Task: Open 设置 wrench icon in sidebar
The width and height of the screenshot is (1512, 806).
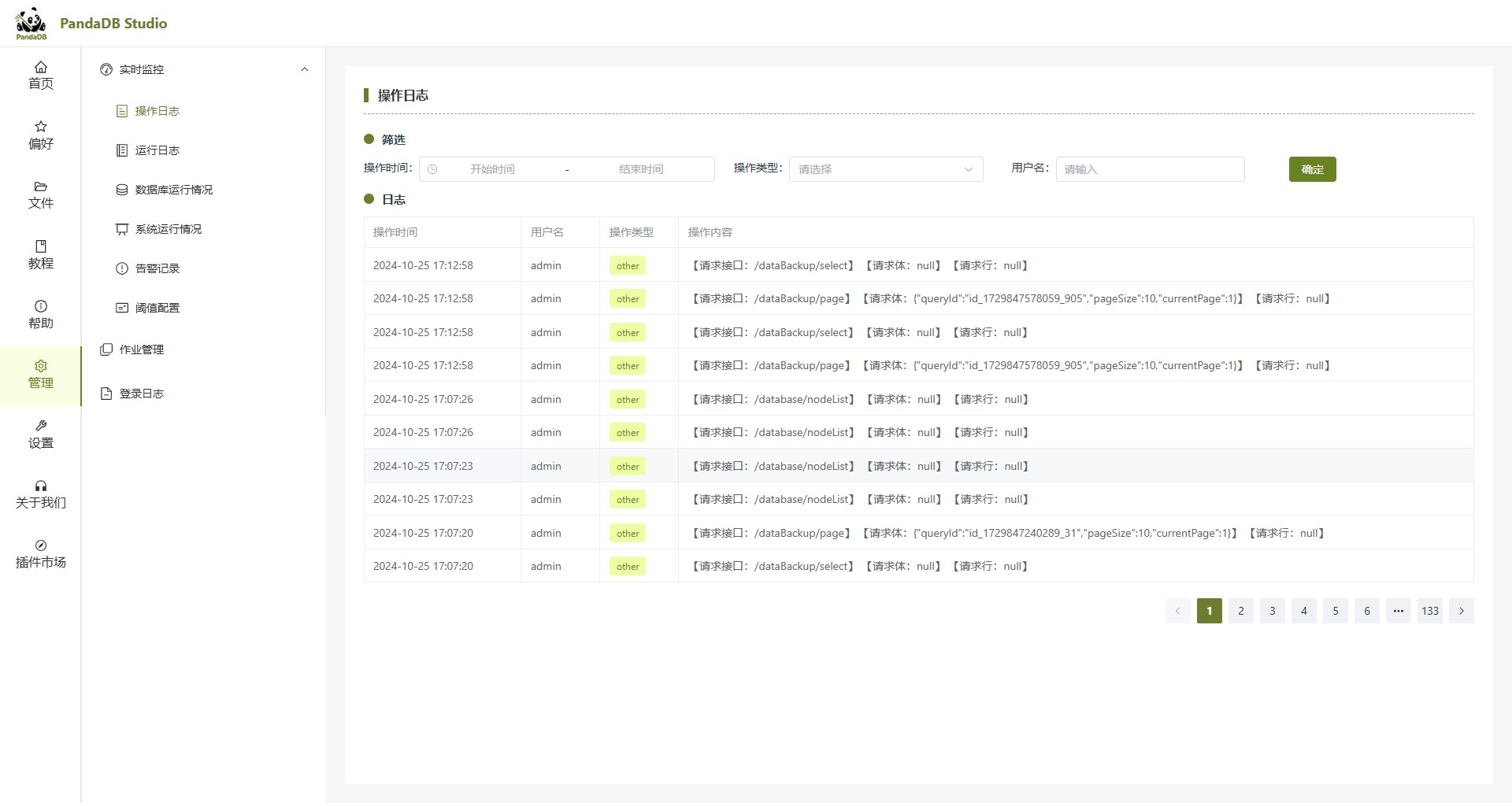Action: click(x=41, y=426)
